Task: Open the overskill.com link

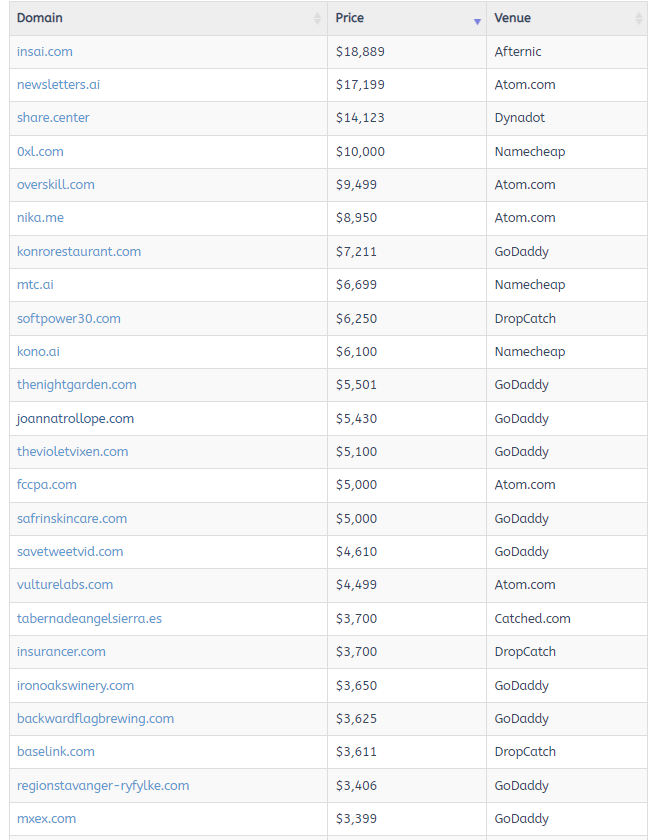Action: 56,184
